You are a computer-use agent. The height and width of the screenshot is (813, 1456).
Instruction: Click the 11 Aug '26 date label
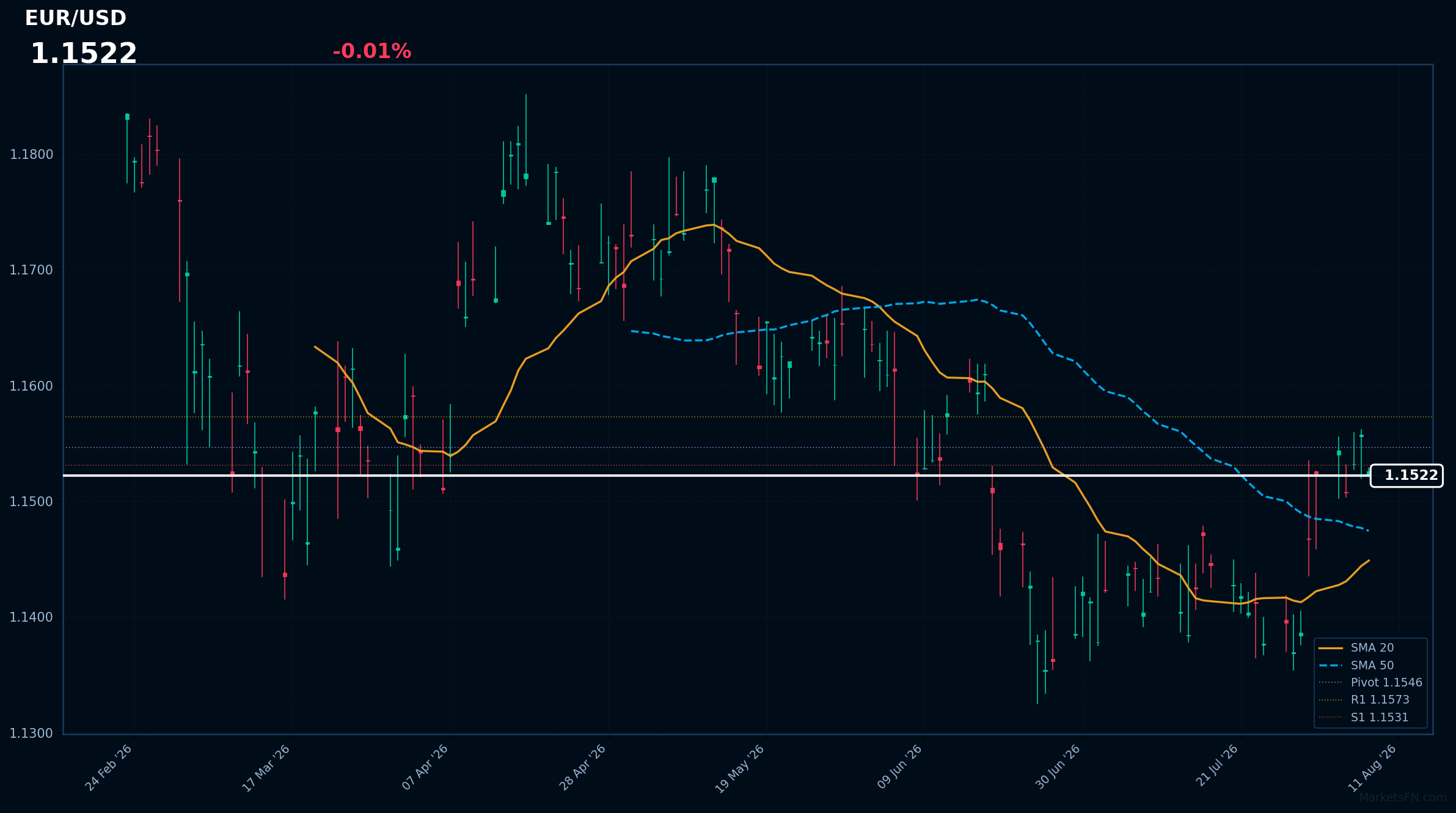pyautogui.click(x=1374, y=768)
